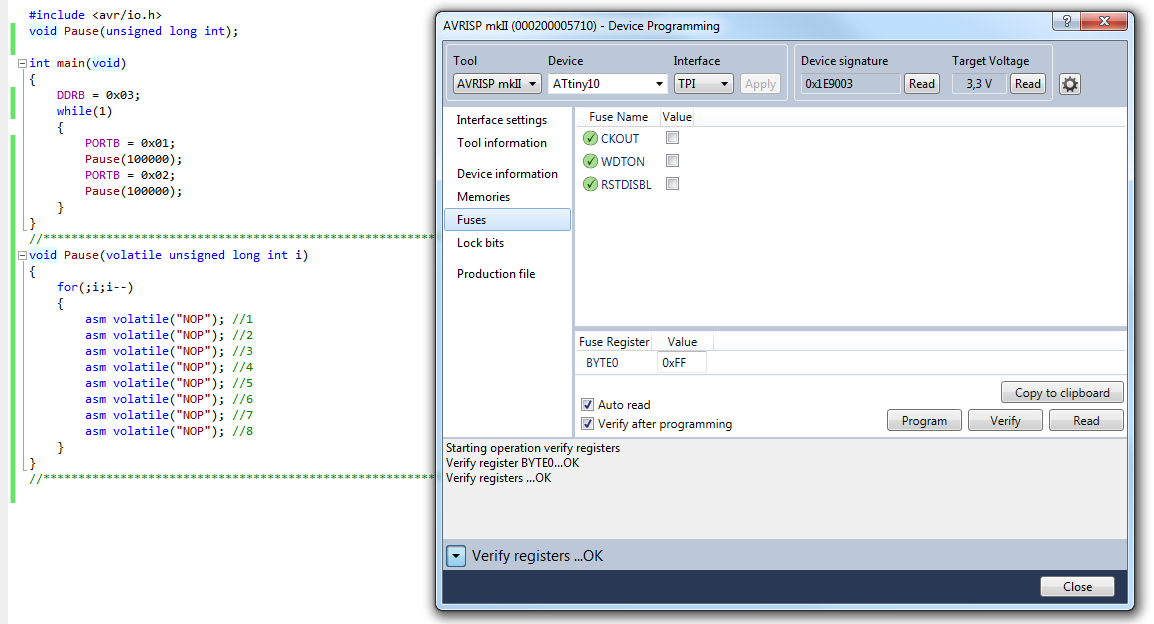Image resolution: width=1154 pixels, height=624 pixels.
Task: Click the Program fuses button
Action: click(x=924, y=421)
